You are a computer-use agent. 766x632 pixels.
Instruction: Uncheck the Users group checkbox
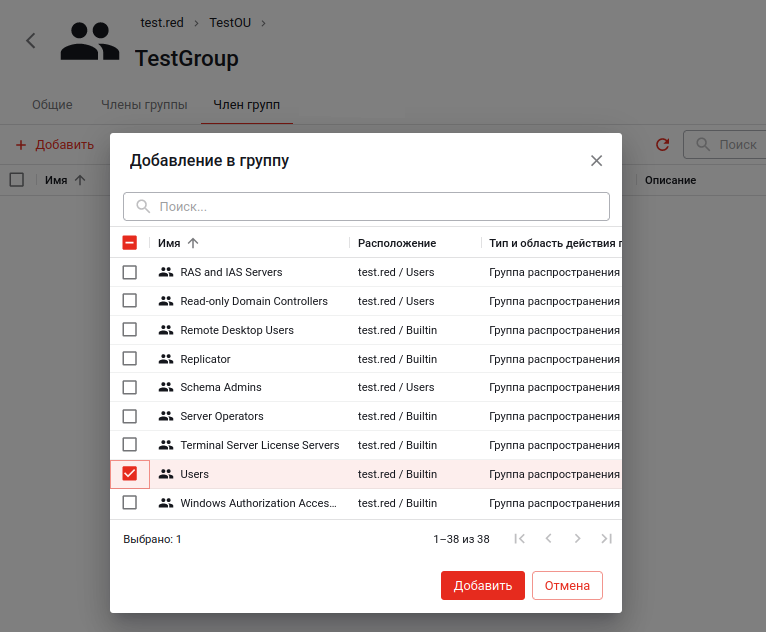coord(129,474)
